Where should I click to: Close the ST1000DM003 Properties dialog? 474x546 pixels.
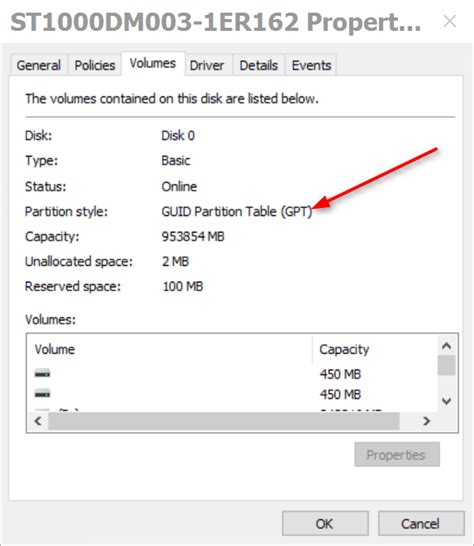tap(450, 21)
